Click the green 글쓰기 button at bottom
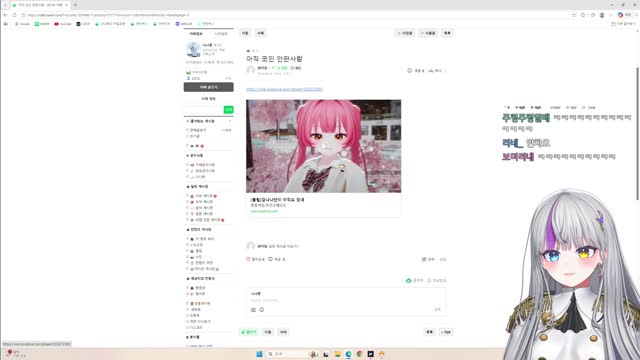 point(249,332)
